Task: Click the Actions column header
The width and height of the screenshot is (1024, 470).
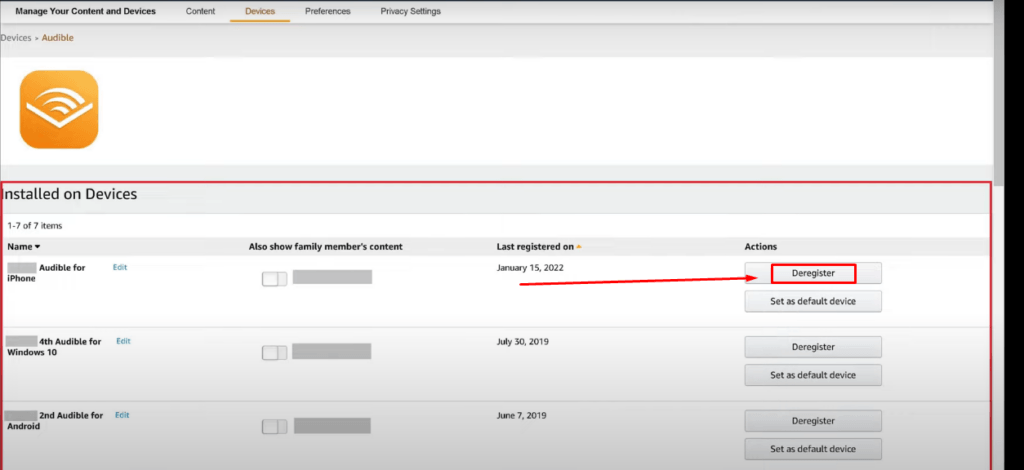Action: point(761,247)
